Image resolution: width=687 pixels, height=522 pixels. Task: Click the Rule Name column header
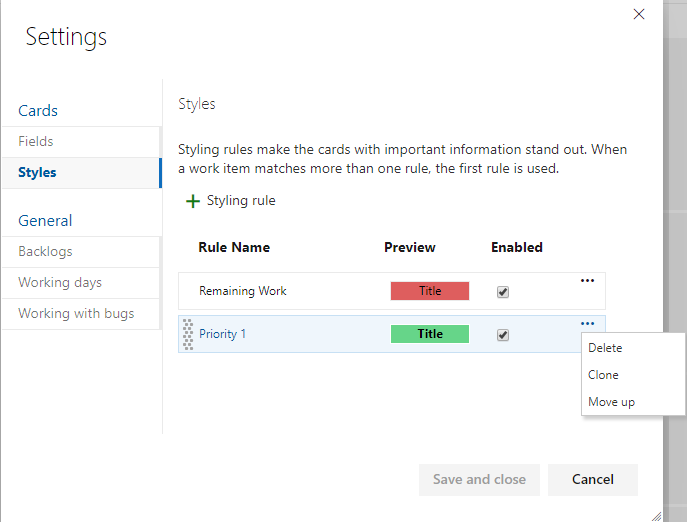[234, 248]
